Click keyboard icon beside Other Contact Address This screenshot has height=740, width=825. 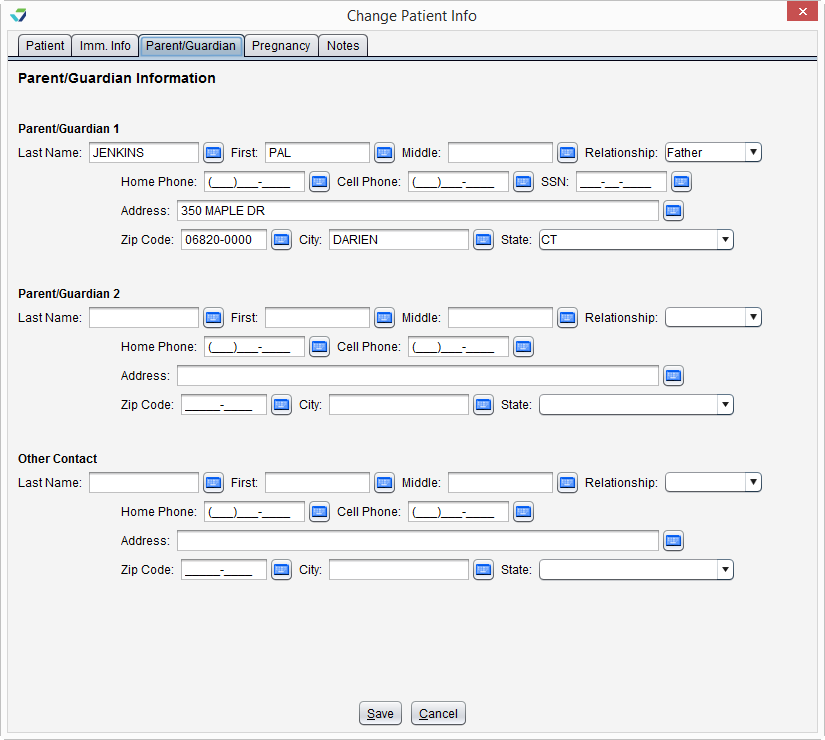coord(673,541)
